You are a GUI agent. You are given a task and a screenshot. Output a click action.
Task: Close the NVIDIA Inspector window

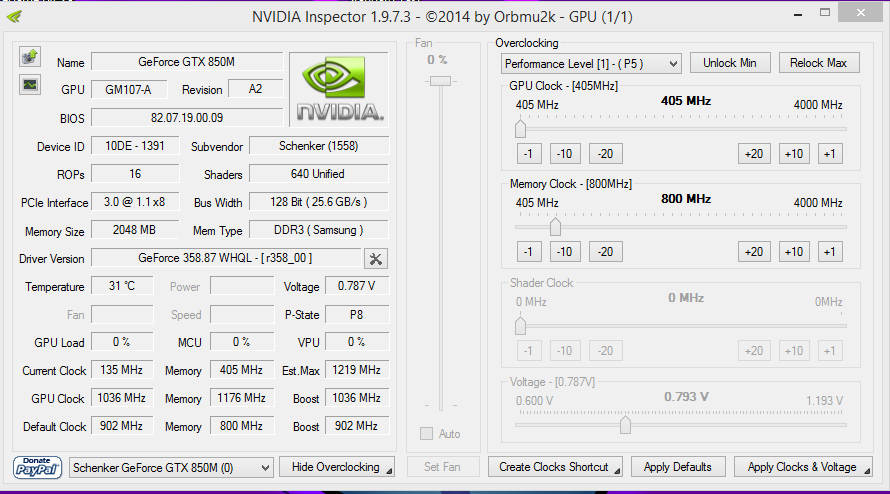(860, 12)
